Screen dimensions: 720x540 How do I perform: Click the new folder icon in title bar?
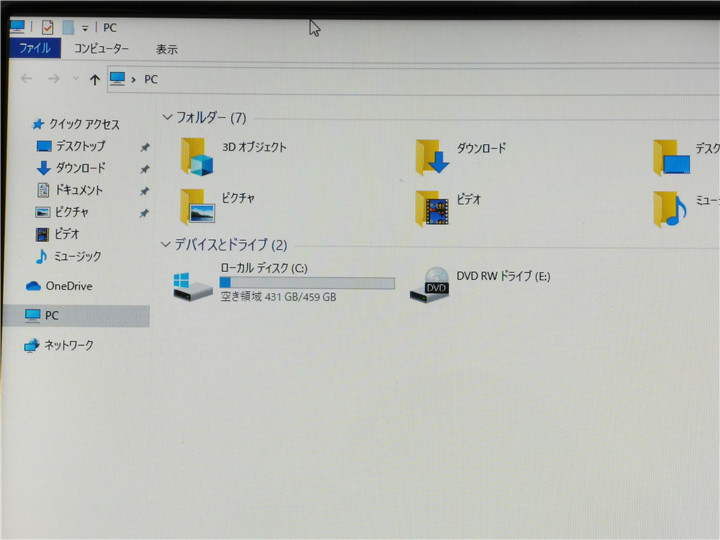click(x=68, y=27)
